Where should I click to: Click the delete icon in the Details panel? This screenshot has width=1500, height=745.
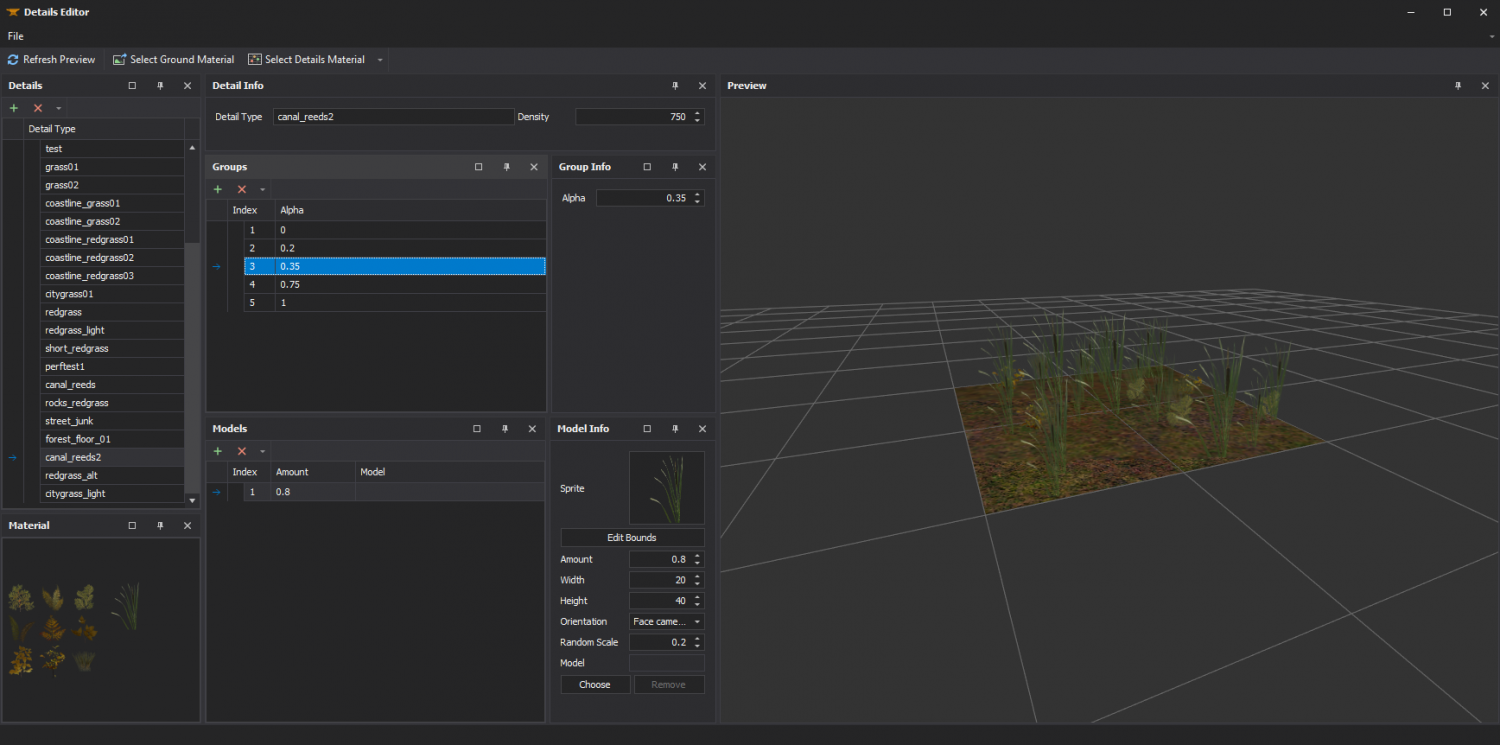click(x=37, y=107)
